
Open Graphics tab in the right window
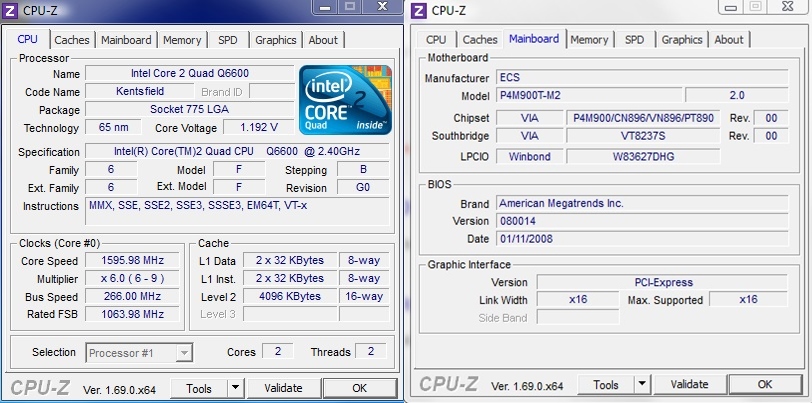pos(682,39)
